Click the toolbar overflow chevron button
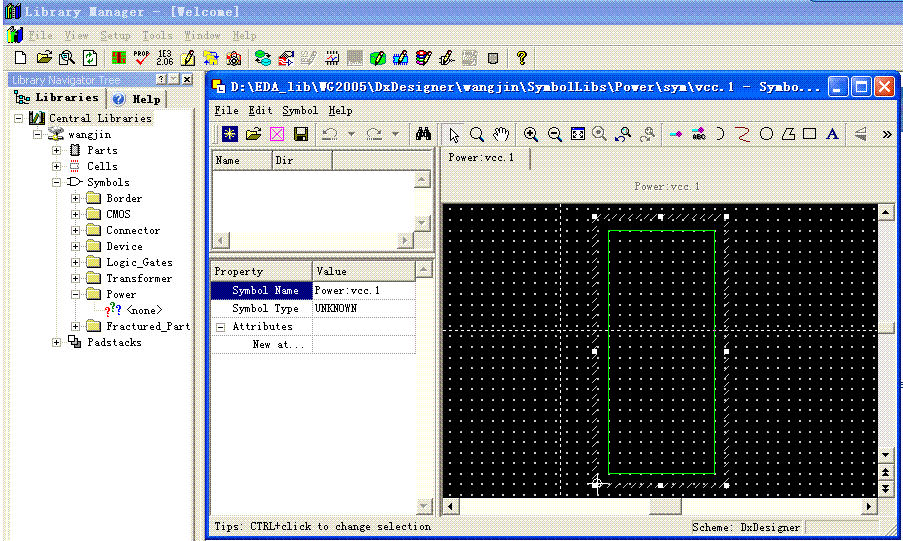The image size is (903, 541). click(886, 134)
